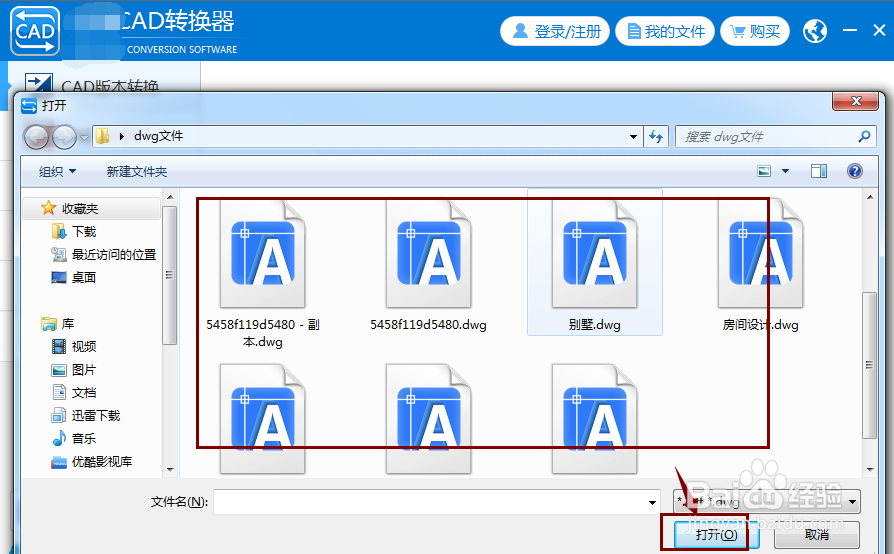
Task: Go forward with the dialog forward arrow
Action: pos(64,137)
